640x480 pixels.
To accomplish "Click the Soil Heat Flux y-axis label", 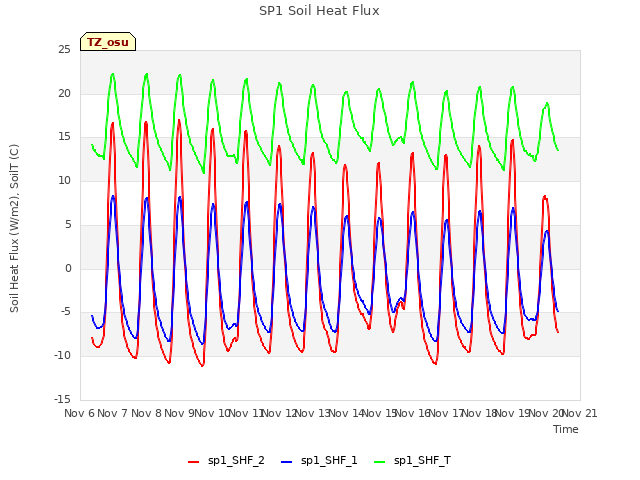I will [x=14, y=228].
